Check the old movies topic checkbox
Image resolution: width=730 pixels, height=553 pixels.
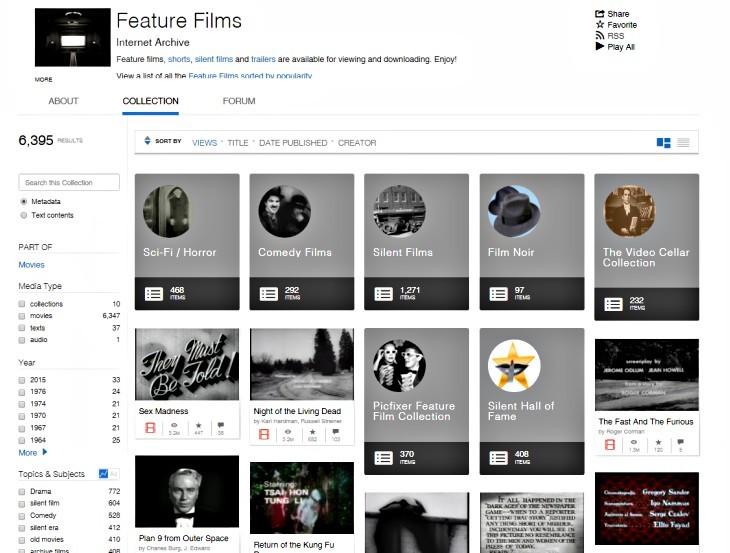tap(21, 540)
